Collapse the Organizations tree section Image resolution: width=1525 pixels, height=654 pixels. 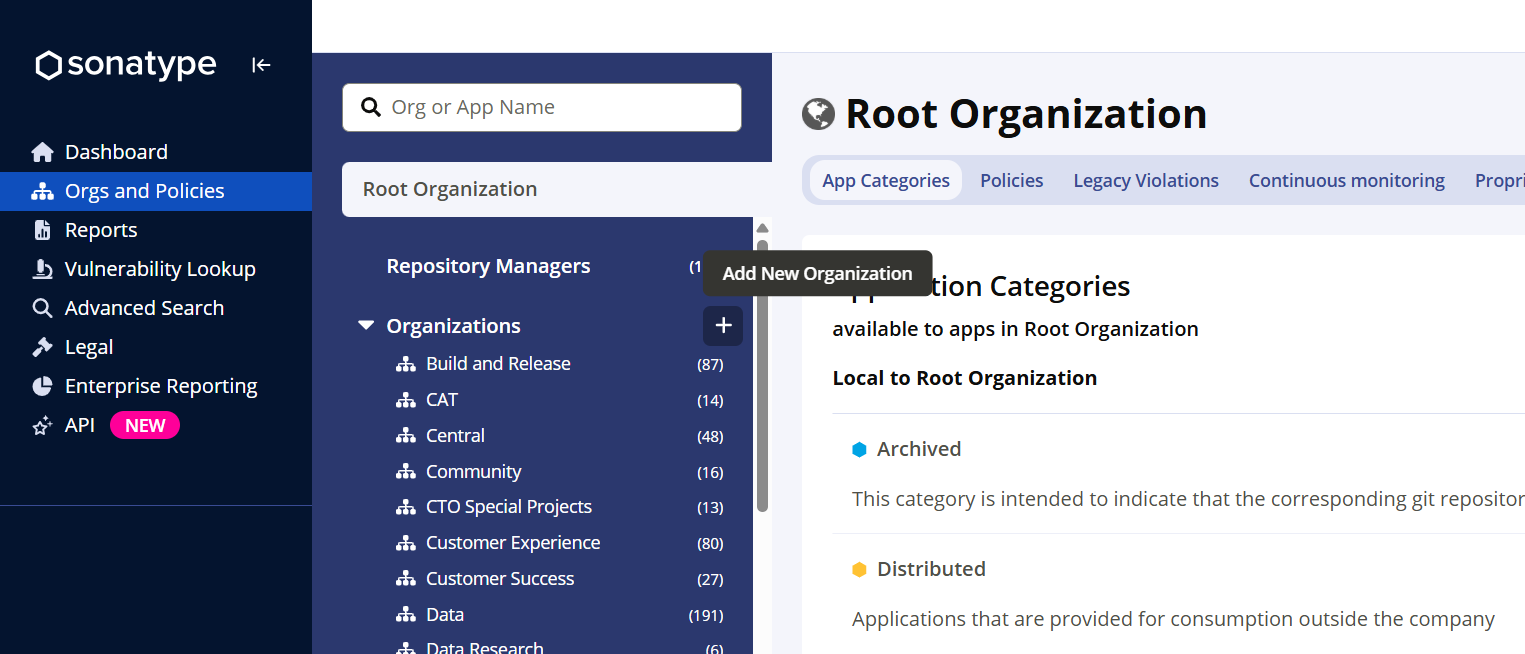366,326
